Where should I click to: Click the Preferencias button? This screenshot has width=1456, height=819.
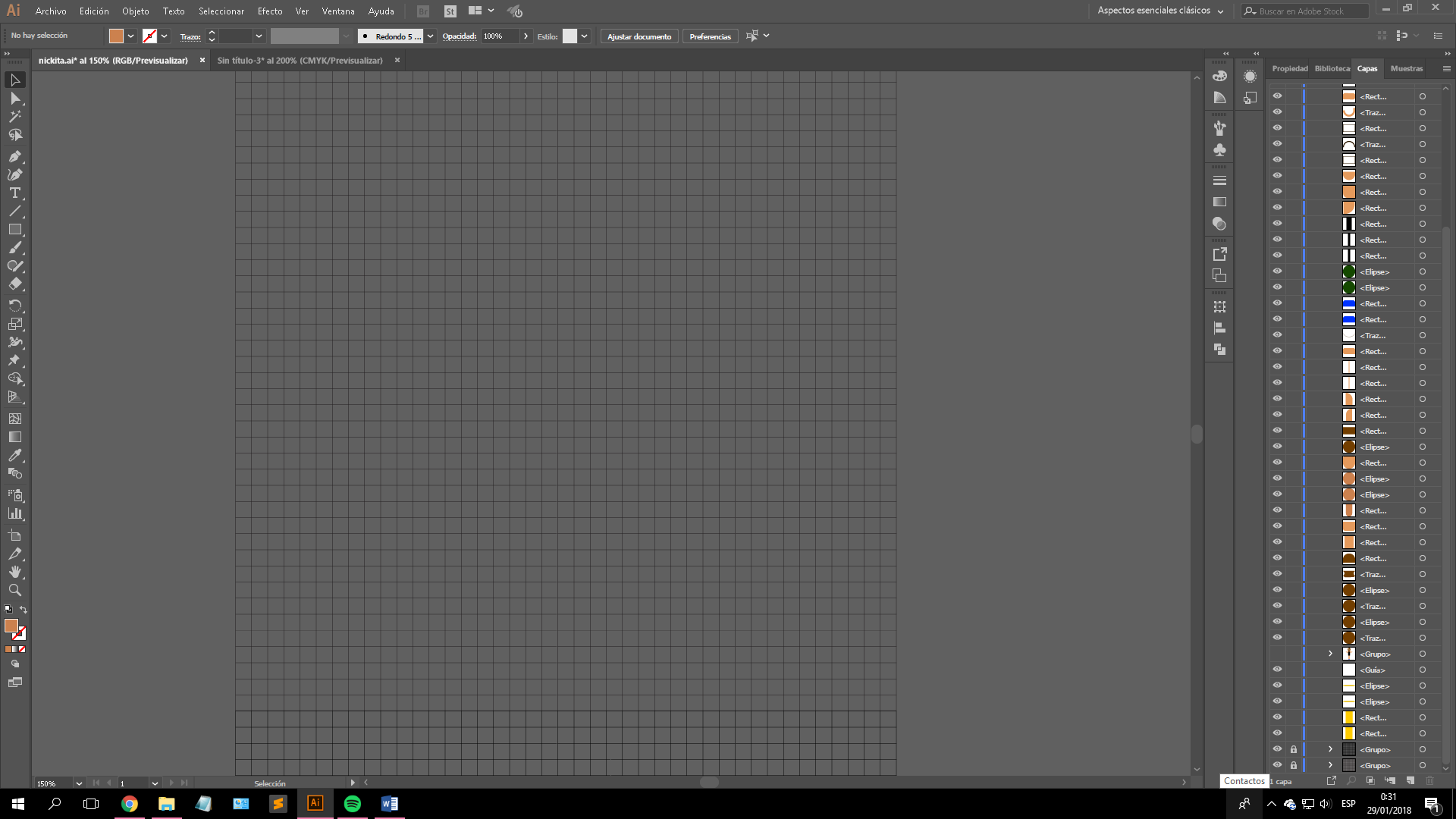(x=710, y=36)
